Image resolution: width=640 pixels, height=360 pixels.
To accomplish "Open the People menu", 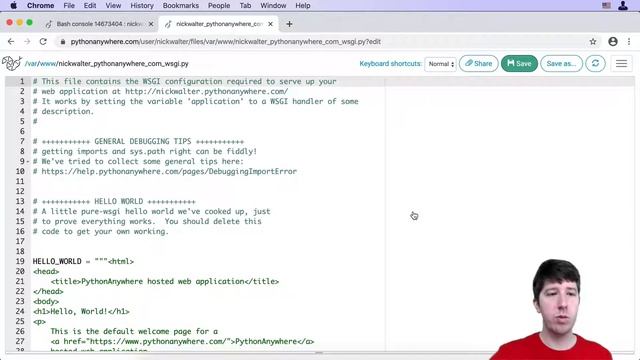I will (x=219, y=6).
